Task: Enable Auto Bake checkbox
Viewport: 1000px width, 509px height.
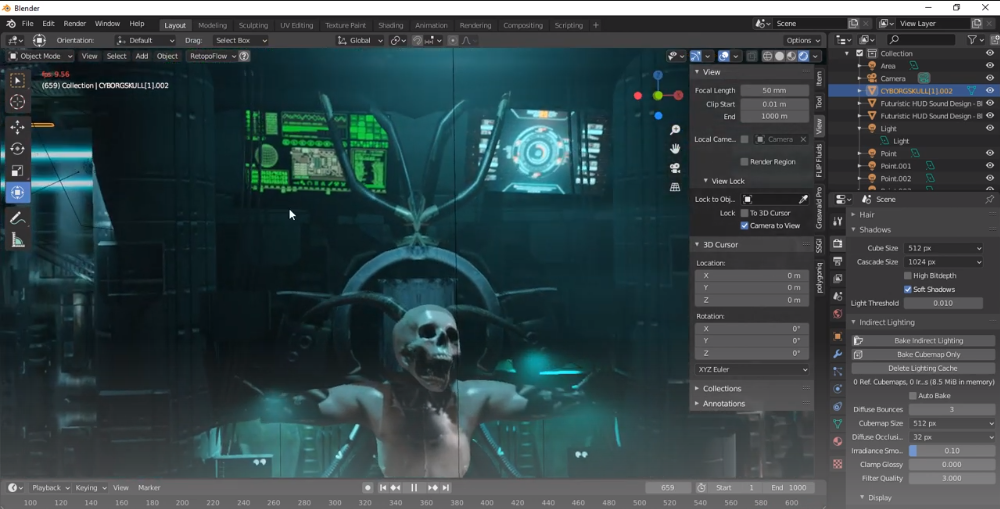Action: tap(913, 396)
